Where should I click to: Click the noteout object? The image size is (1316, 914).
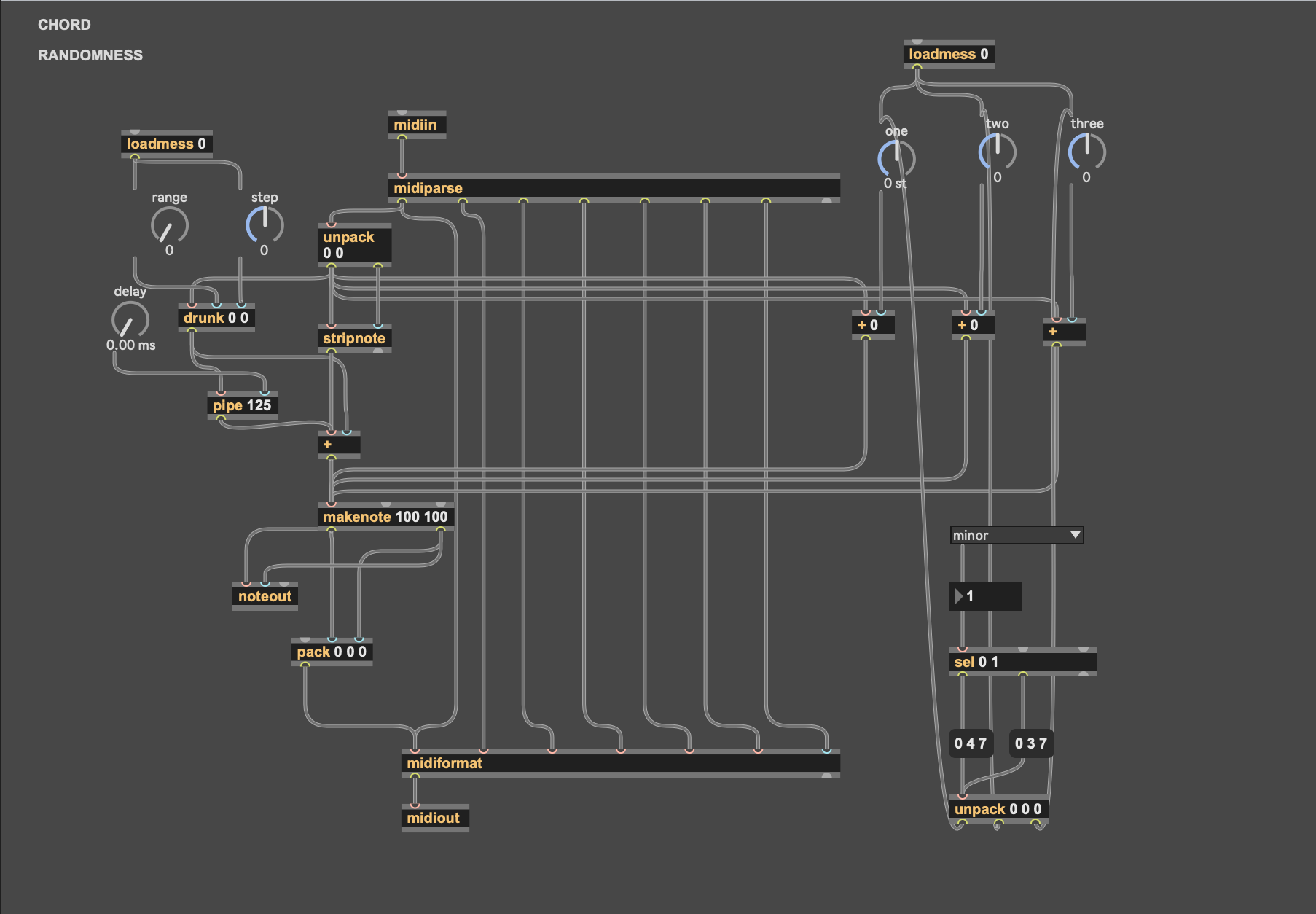point(265,595)
